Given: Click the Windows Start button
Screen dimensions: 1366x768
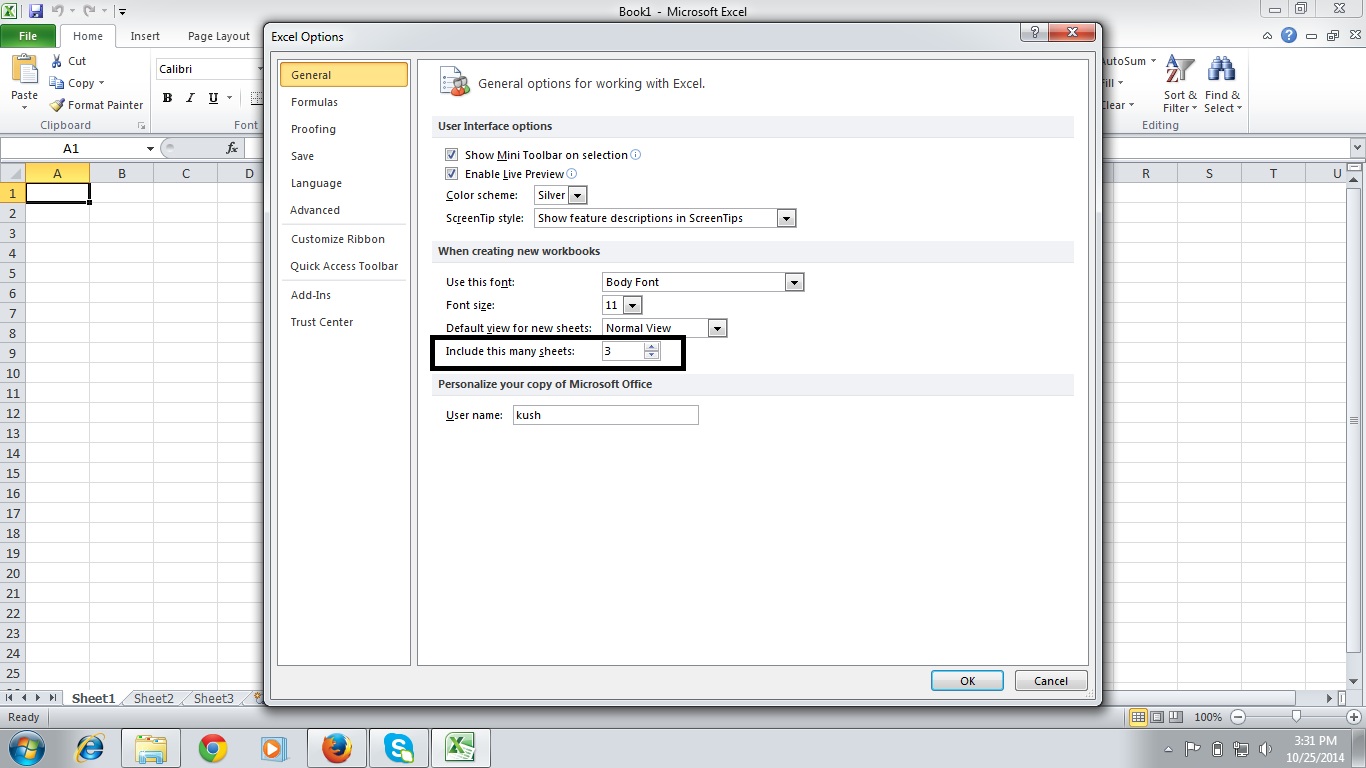Looking at the screenshot, I should [x=27, y=747].
